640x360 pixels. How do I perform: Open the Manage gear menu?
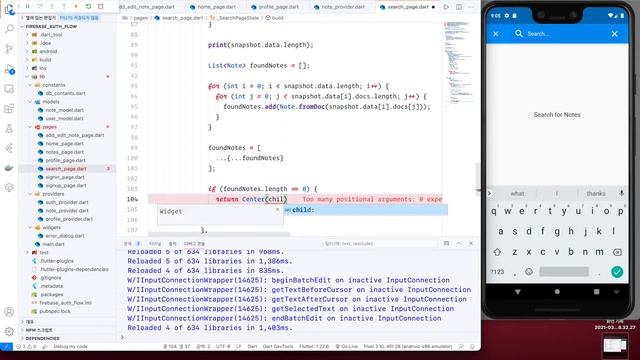point(9,331)
